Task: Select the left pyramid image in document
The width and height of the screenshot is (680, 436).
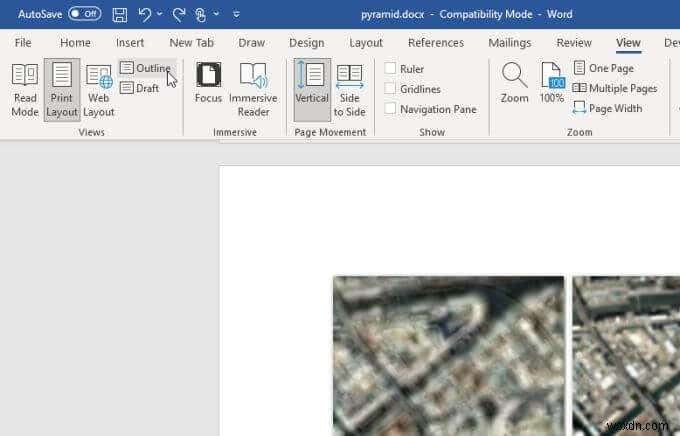Action: pos(449,356)
